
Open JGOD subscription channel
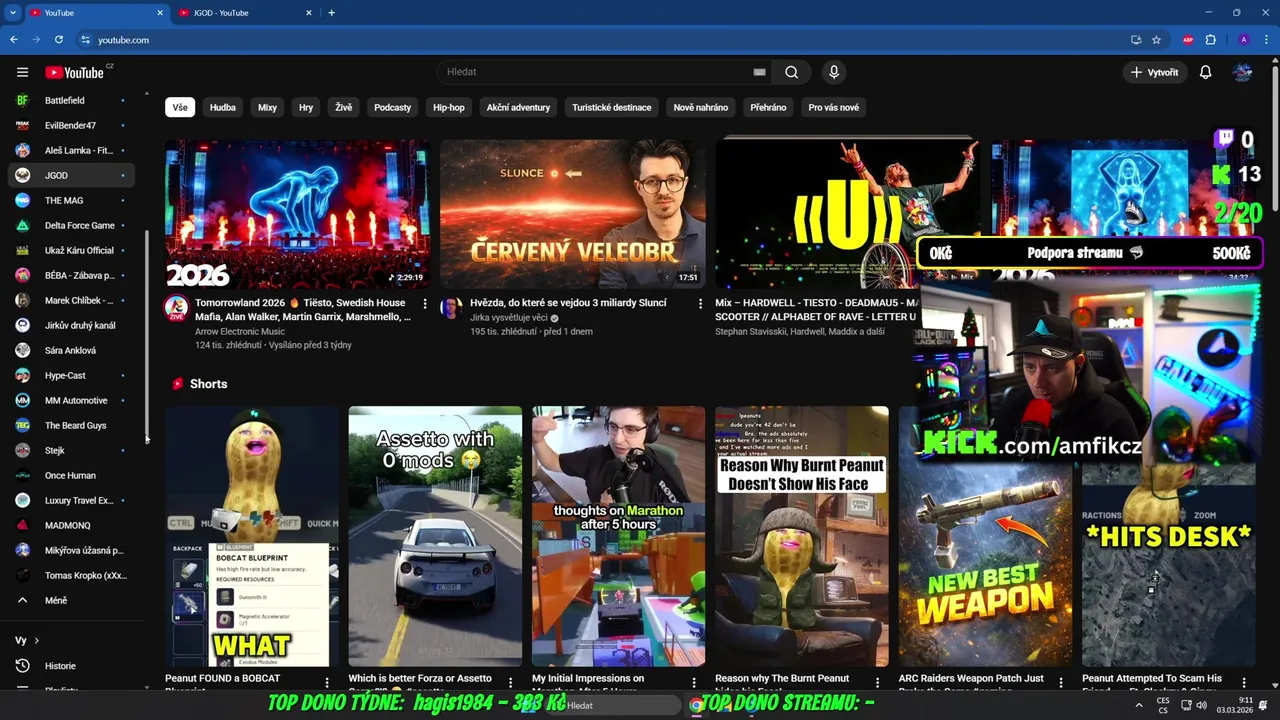(70, 175)
